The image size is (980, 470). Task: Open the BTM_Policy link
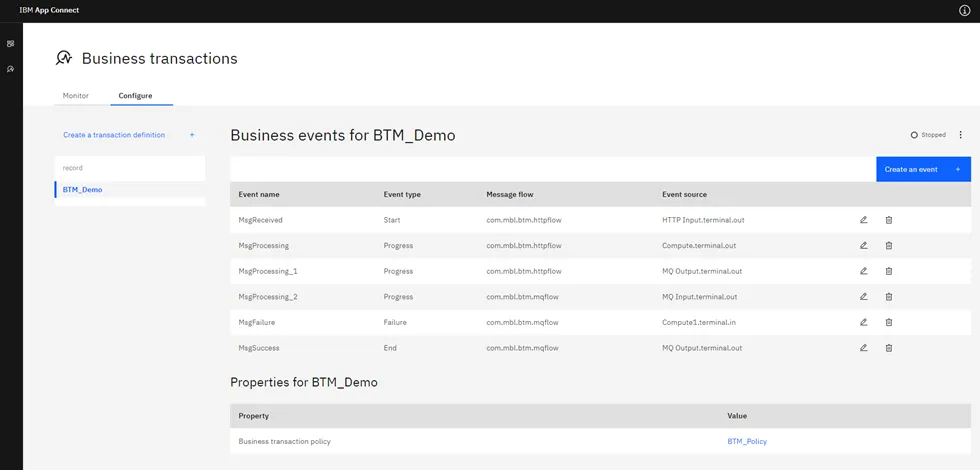(747, 441)
